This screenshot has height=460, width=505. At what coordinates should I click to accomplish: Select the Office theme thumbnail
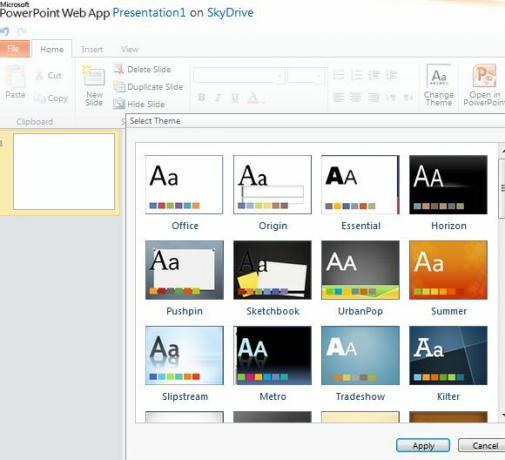coord(184,185)
